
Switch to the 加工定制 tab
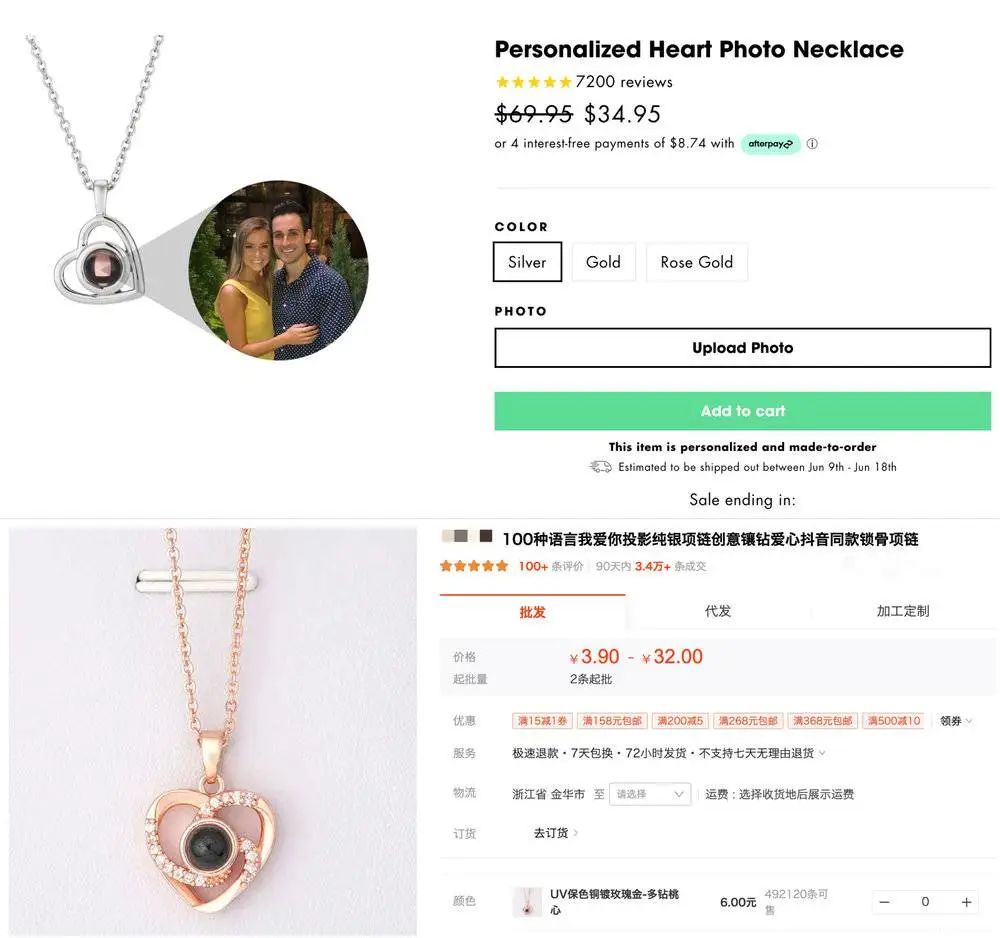pos(903,611)
